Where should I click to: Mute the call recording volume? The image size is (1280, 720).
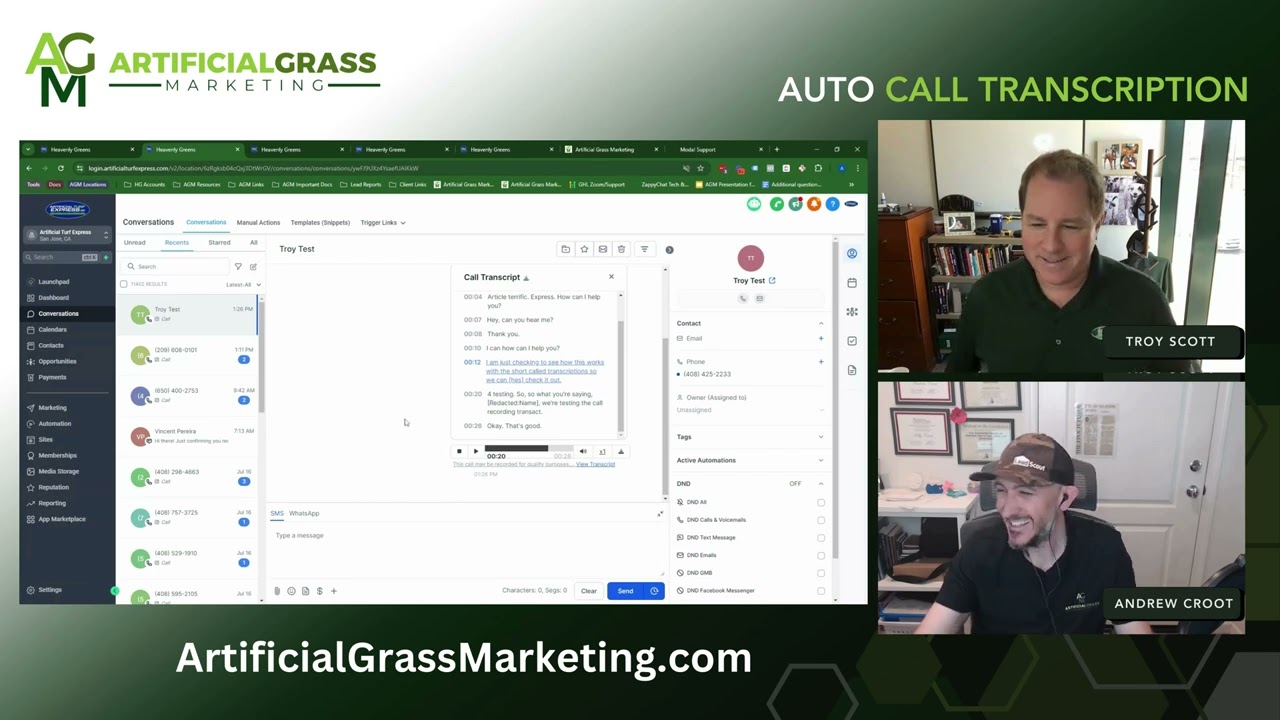[x=583, y=451]
